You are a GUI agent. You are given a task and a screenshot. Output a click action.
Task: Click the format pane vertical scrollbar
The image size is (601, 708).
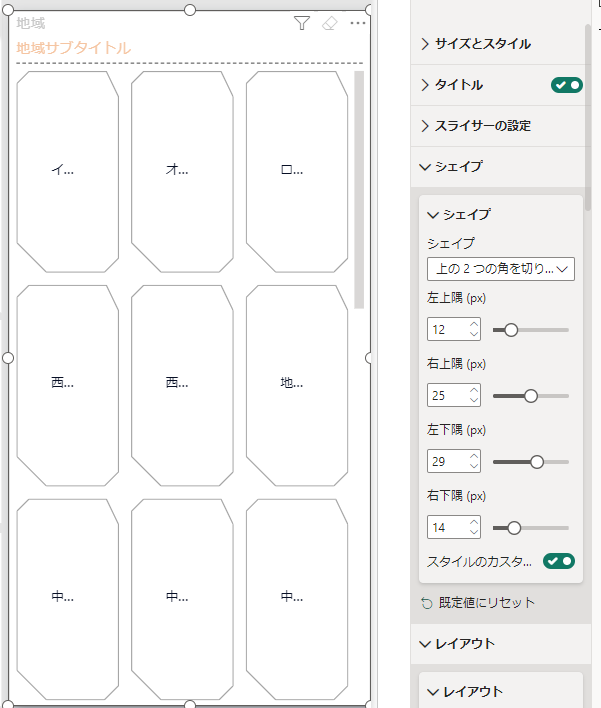pyautogui.click(x=587, y=117)
